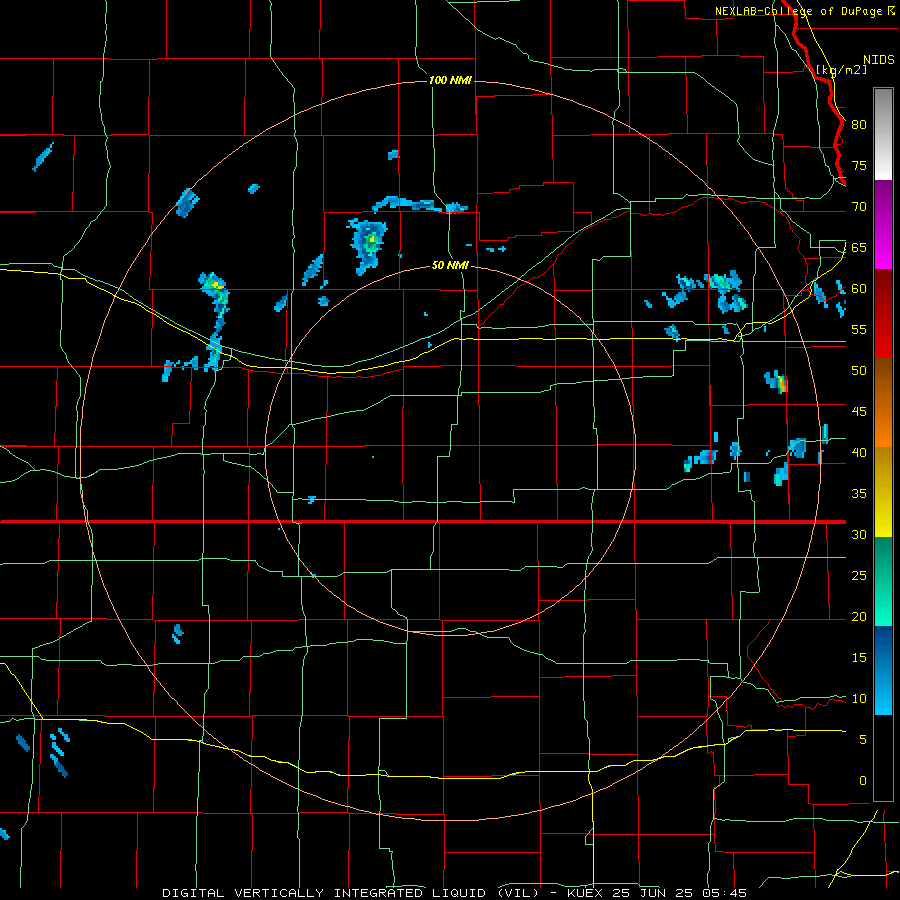The image size is (900, 900).
Task: Click the 30 value on the color scale
Action: pyautogui.click(x=859, y=535)
